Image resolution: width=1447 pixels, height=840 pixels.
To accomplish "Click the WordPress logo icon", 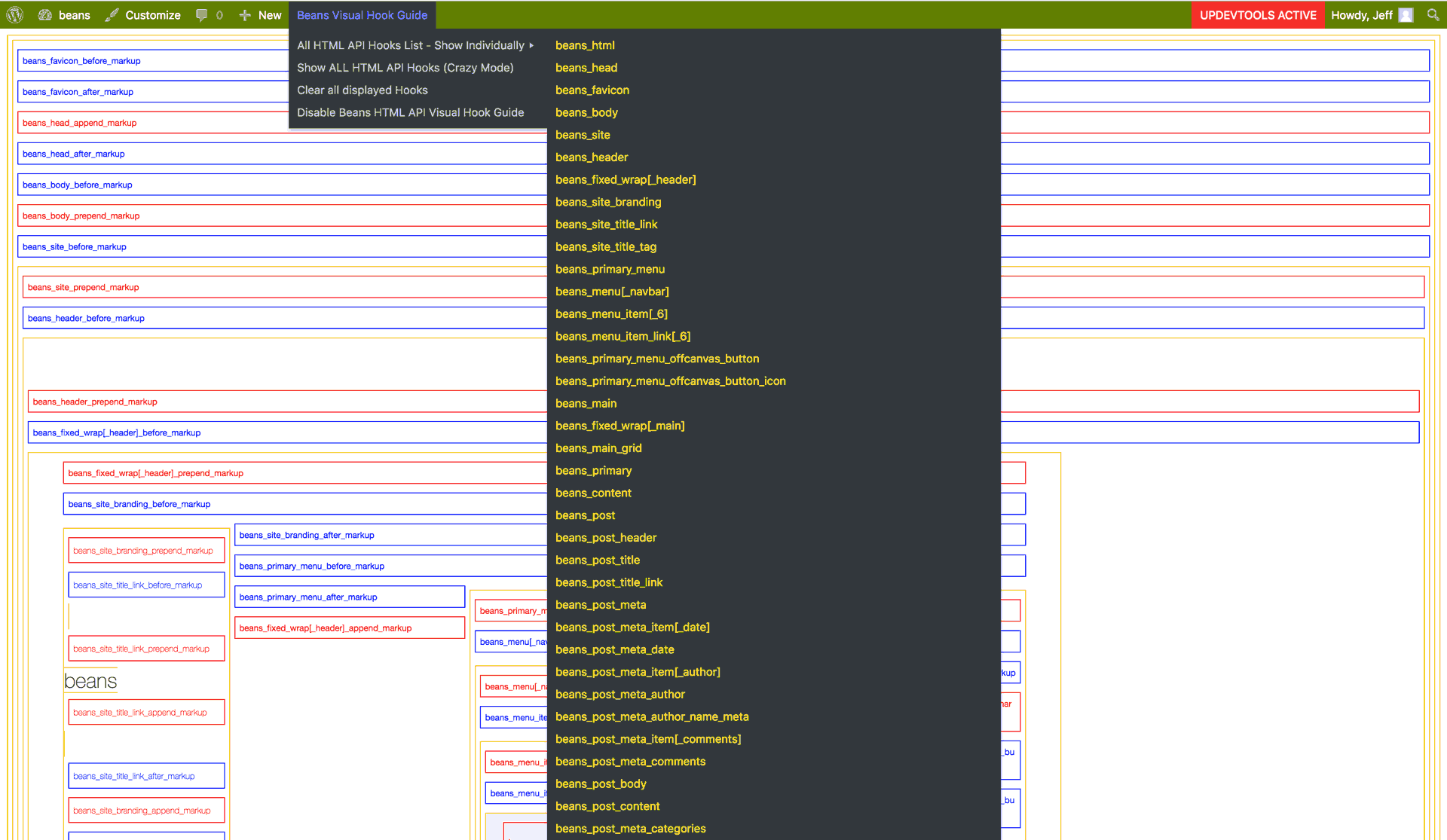I will point(15,15).
